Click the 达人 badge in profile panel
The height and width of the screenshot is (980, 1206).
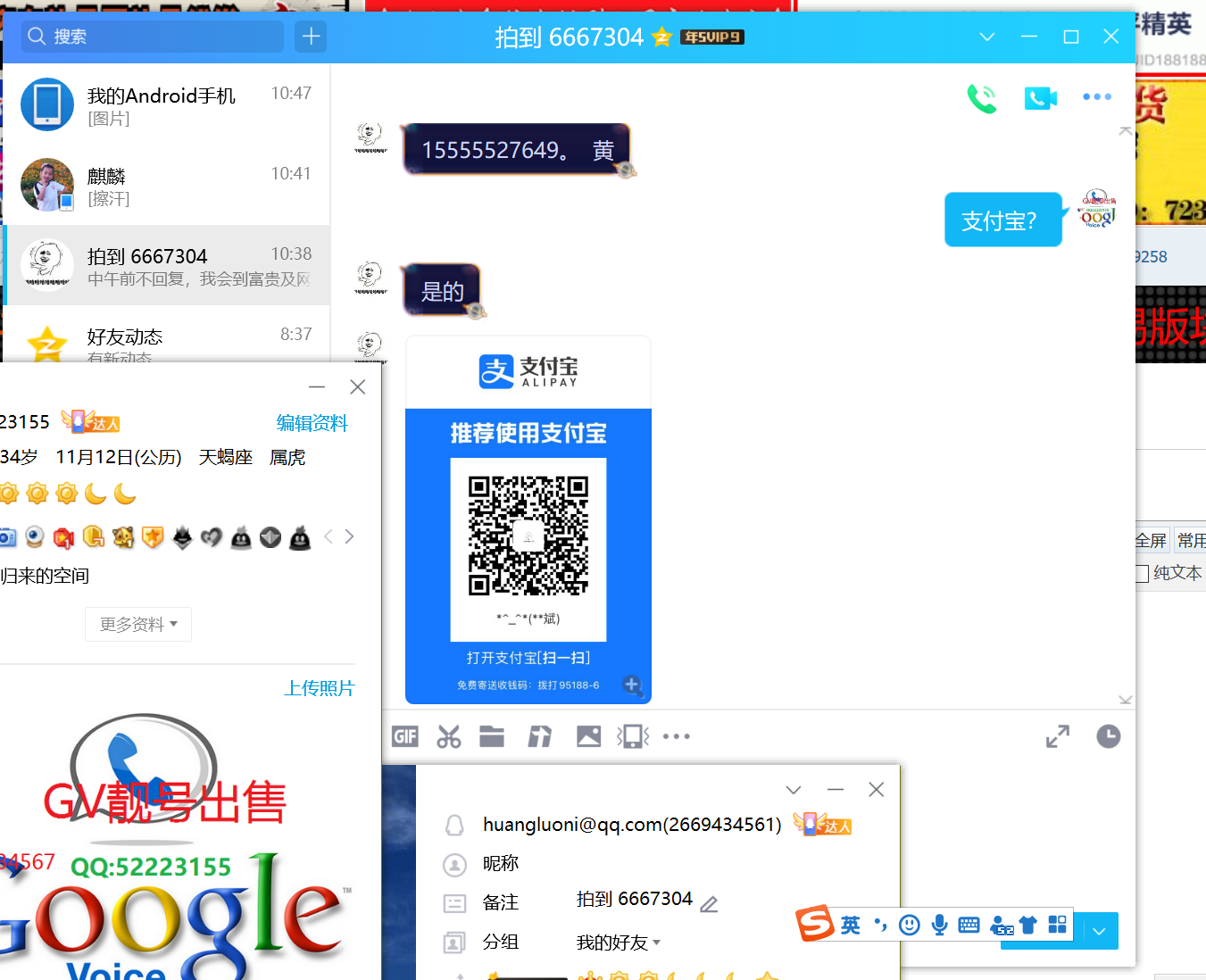point(90,421)
